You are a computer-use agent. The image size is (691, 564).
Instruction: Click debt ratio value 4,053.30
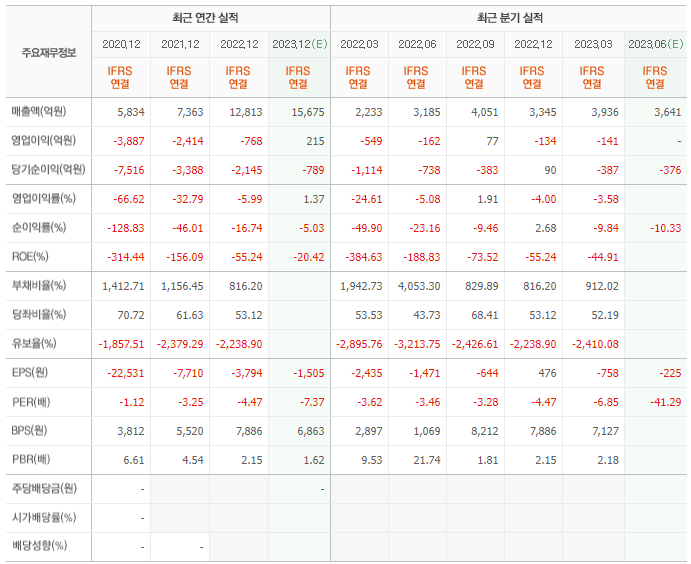coord(419,286)
